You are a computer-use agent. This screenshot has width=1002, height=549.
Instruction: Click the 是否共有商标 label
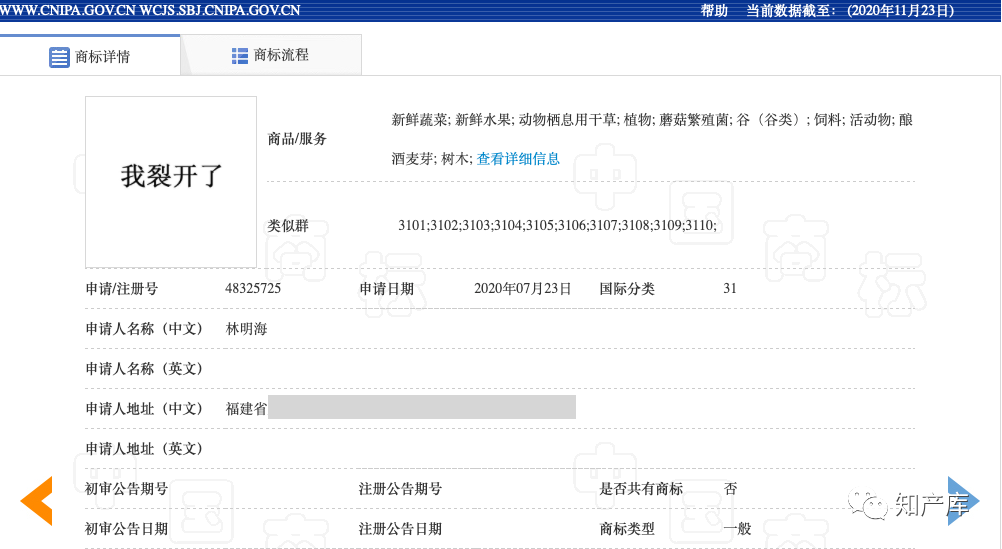[x=641, y=489]
